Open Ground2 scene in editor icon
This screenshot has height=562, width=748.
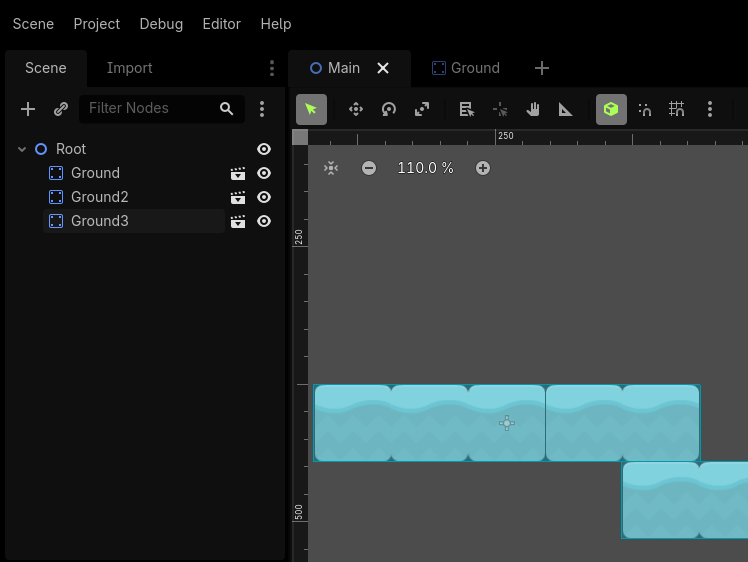point(238,197)
